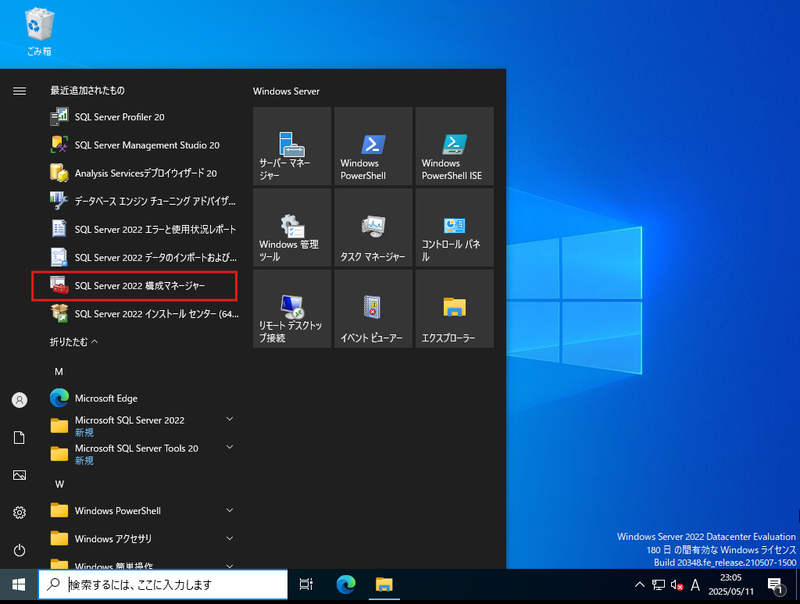Jump to the W letter header
Screen dimensions: 800x604
click(x=59, y=484)
